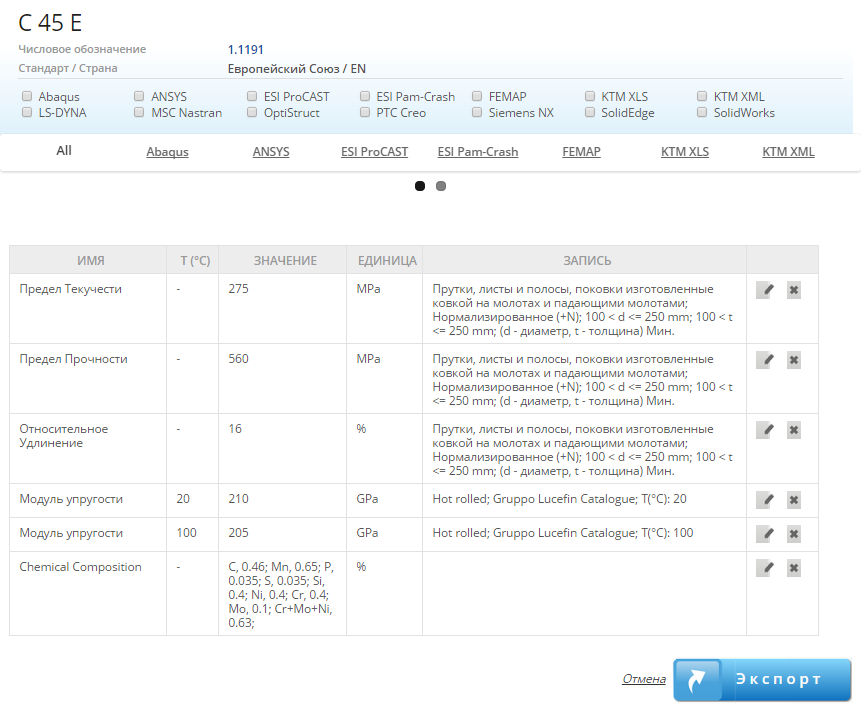
Task: Go to second tab carousel page dot
Action: pos(441,186)
